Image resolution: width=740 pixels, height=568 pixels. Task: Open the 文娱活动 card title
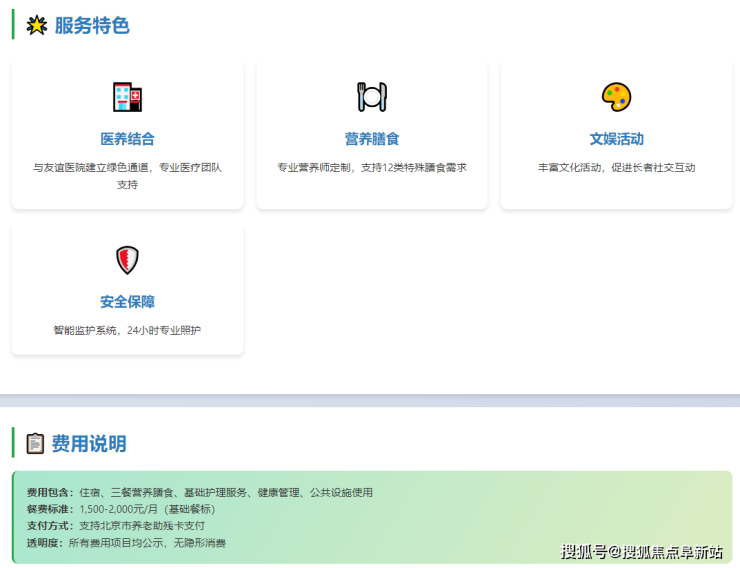pos(616,139)
